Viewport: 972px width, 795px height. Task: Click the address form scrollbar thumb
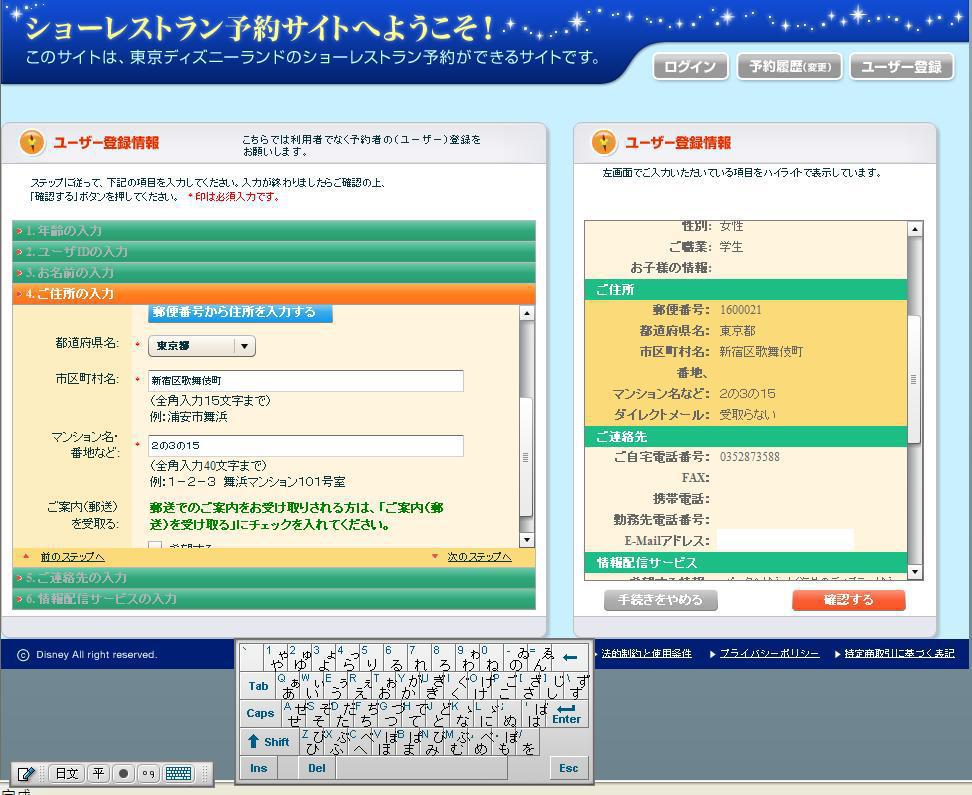point(526,457)
